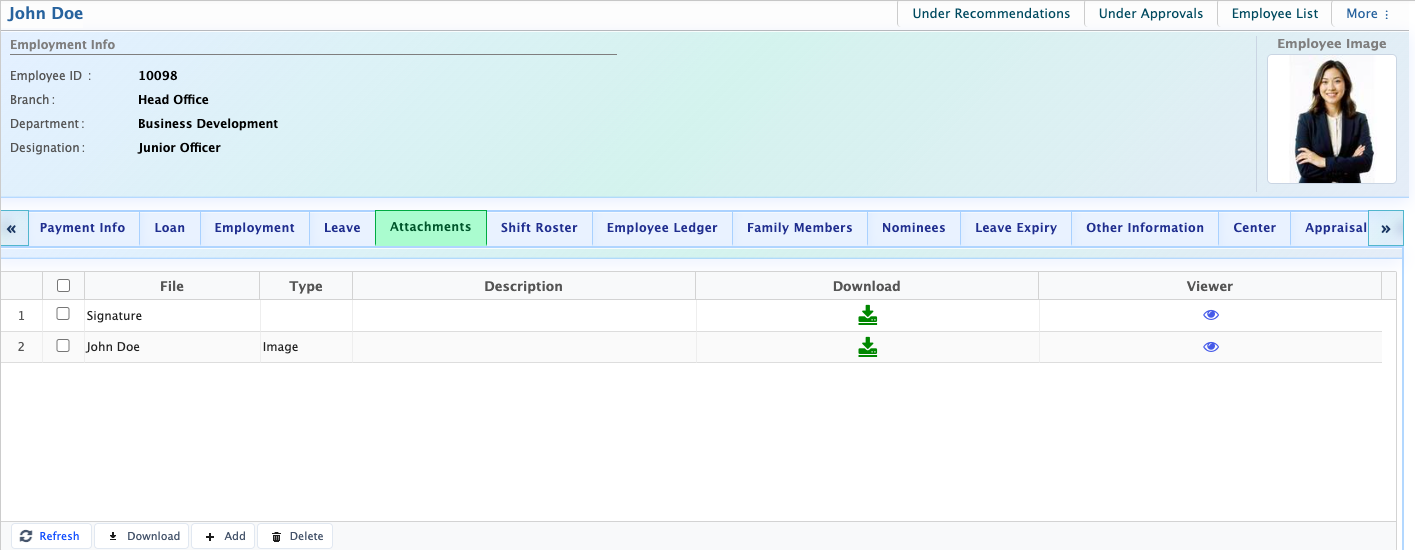Click the employee photo thumbnail
The height and width of the screenshot is (550, 1415).
click(1332, 119)
